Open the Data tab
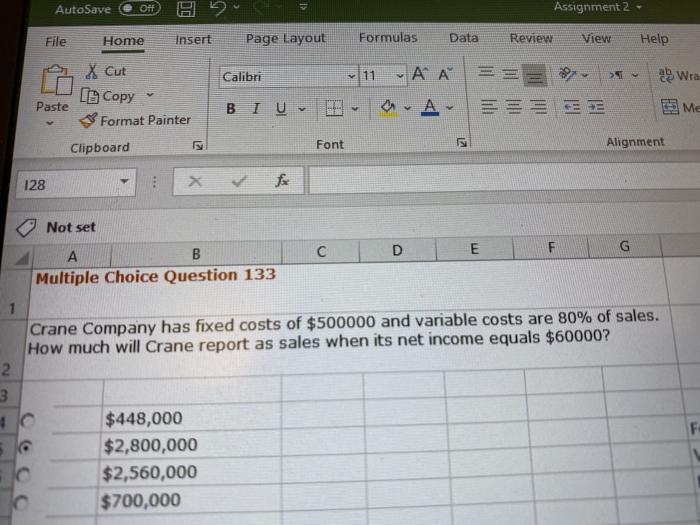The height and width of the screenshot is (525, 700). click(x=463, y=38)
